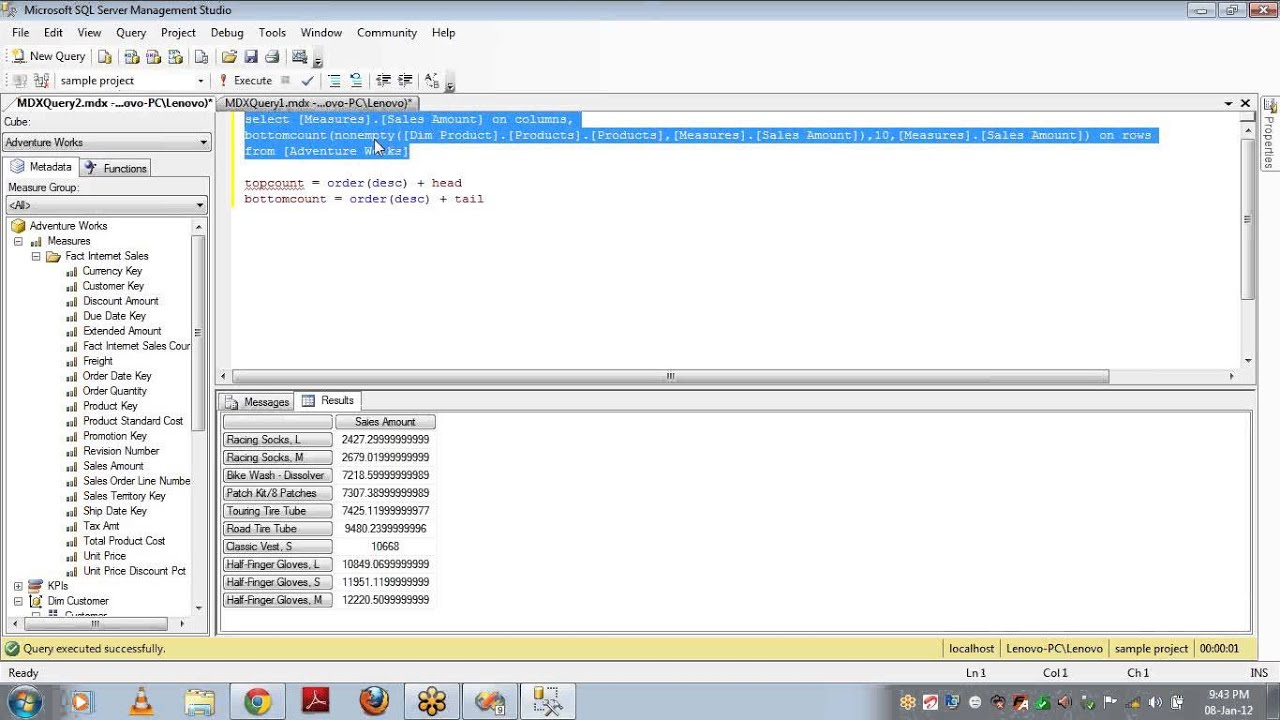Open a SQL Server Compact query
The height and width of the screenshot is (720, 1280).
(x=201, y=57)
